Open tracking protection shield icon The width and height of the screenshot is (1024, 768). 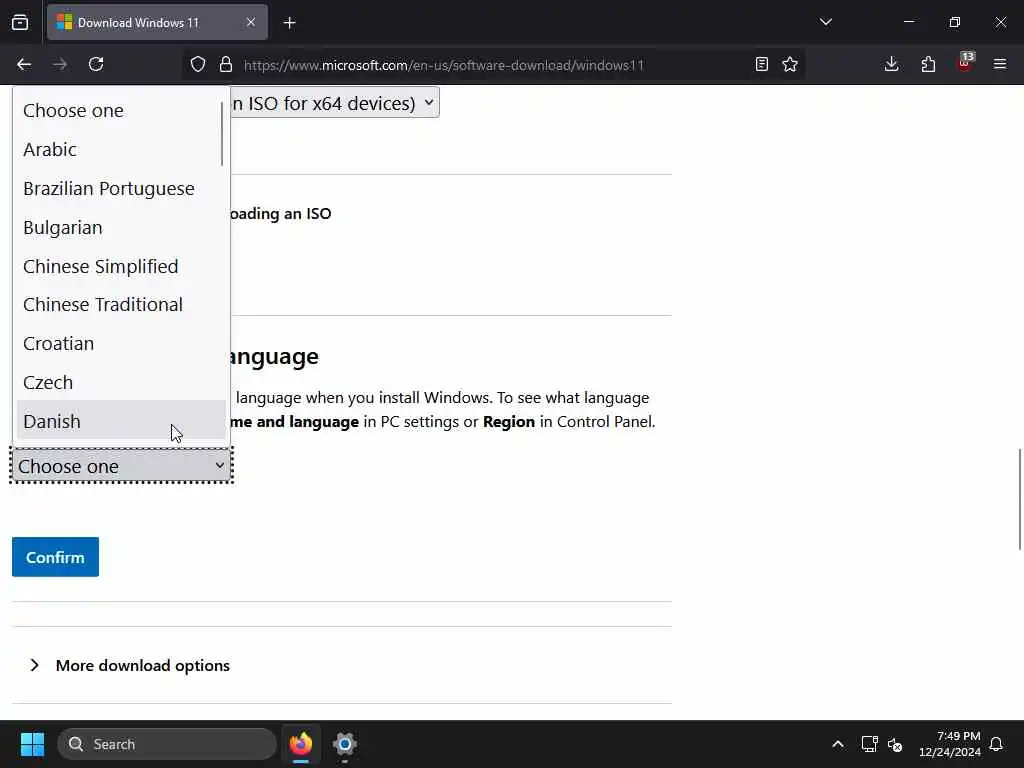pyautogui.click(x=198, y=64)
